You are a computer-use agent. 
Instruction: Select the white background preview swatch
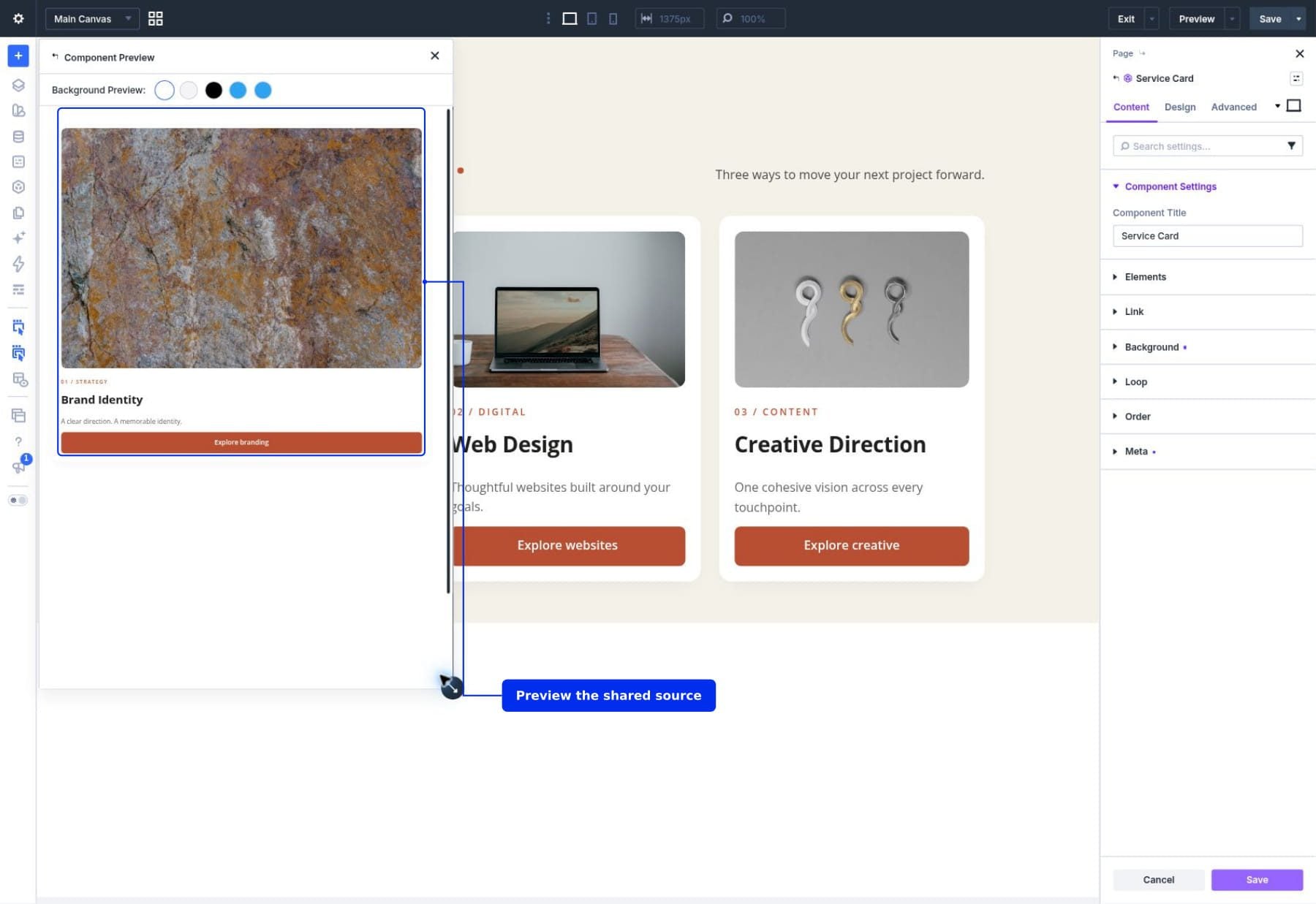coord(164,90)
